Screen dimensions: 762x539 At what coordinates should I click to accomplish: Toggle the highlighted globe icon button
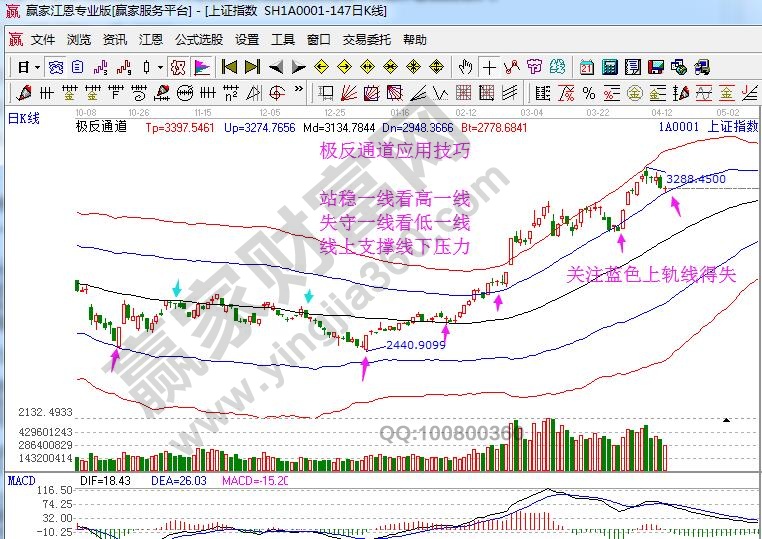tap(56, 67)
